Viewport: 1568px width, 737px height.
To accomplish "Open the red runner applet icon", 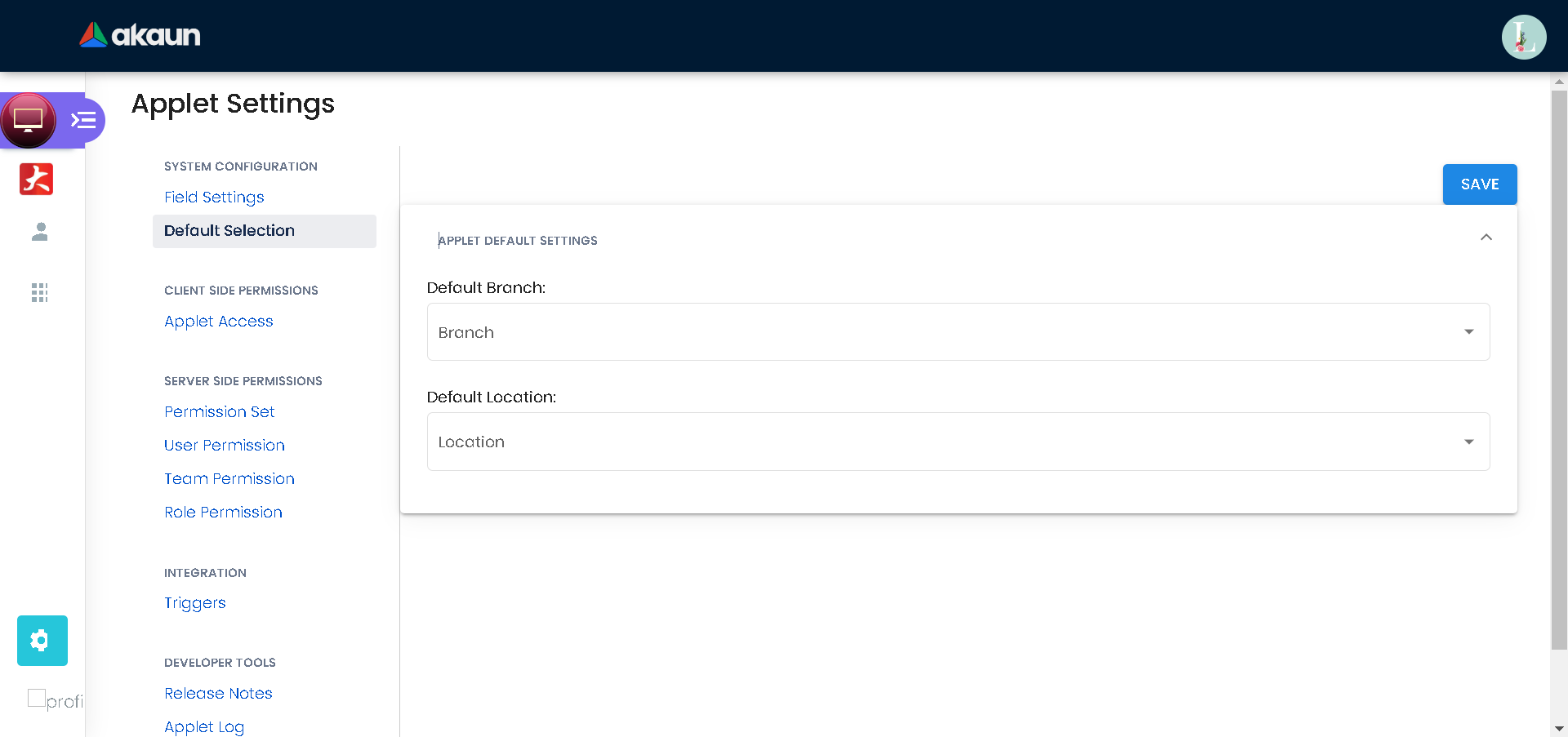I will tap(37, 179).
